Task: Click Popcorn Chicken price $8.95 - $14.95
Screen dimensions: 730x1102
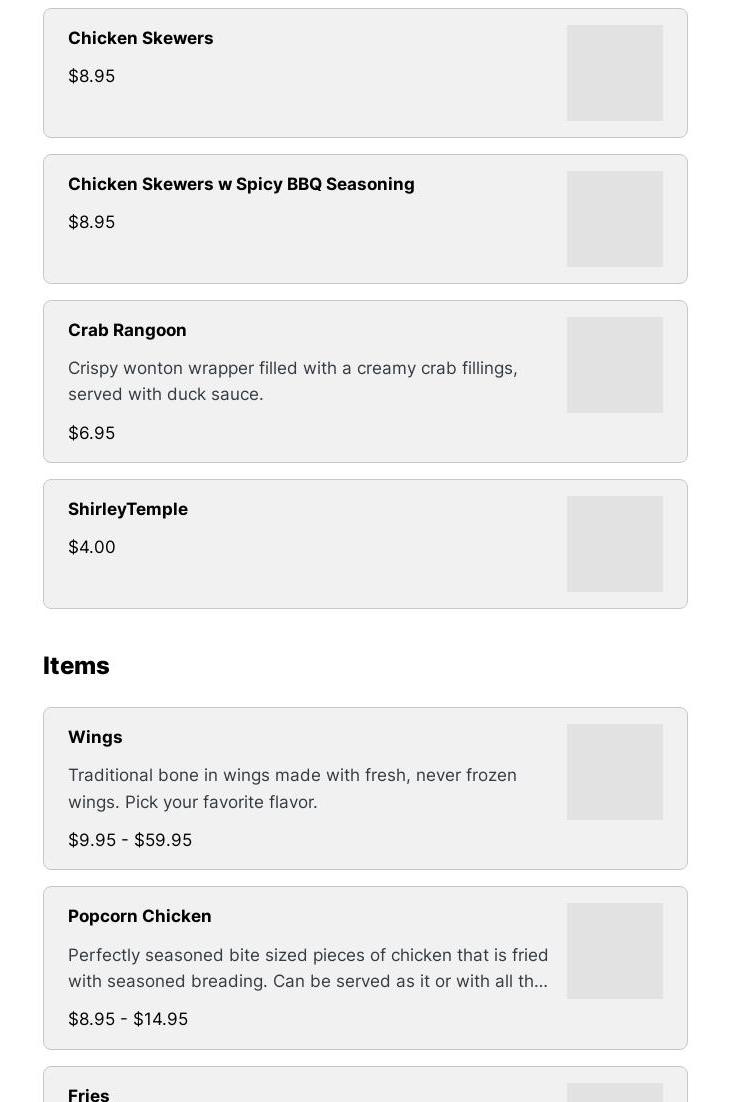Action: pyautogui.click(x=128, y=1019)
